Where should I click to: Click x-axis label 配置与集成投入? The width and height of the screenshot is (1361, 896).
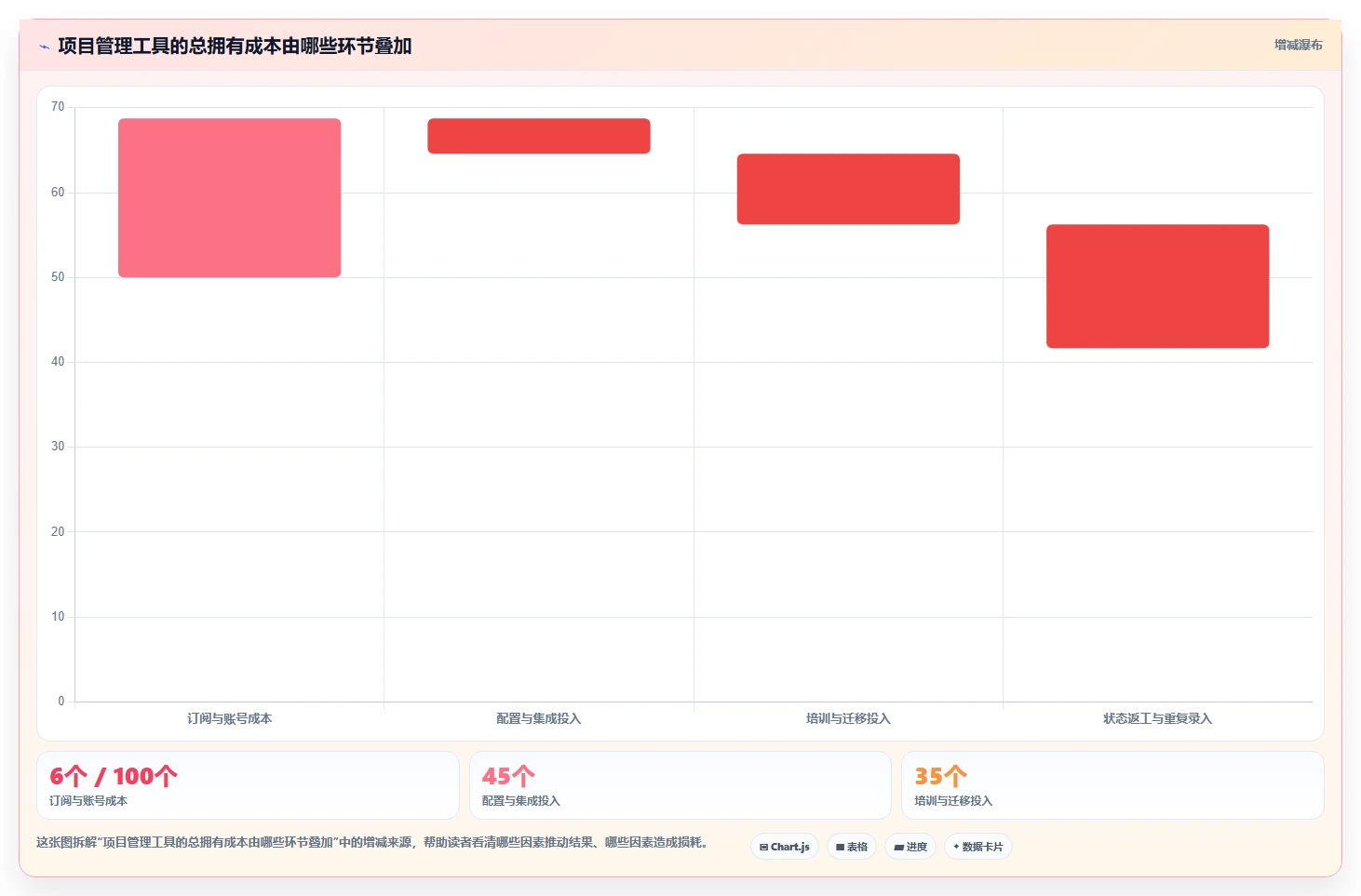click(539, 718)
